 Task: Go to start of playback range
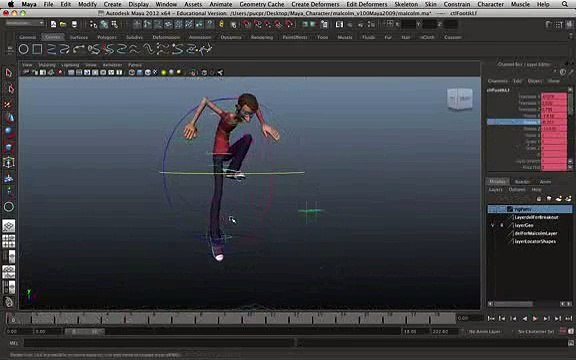point(491,318)
